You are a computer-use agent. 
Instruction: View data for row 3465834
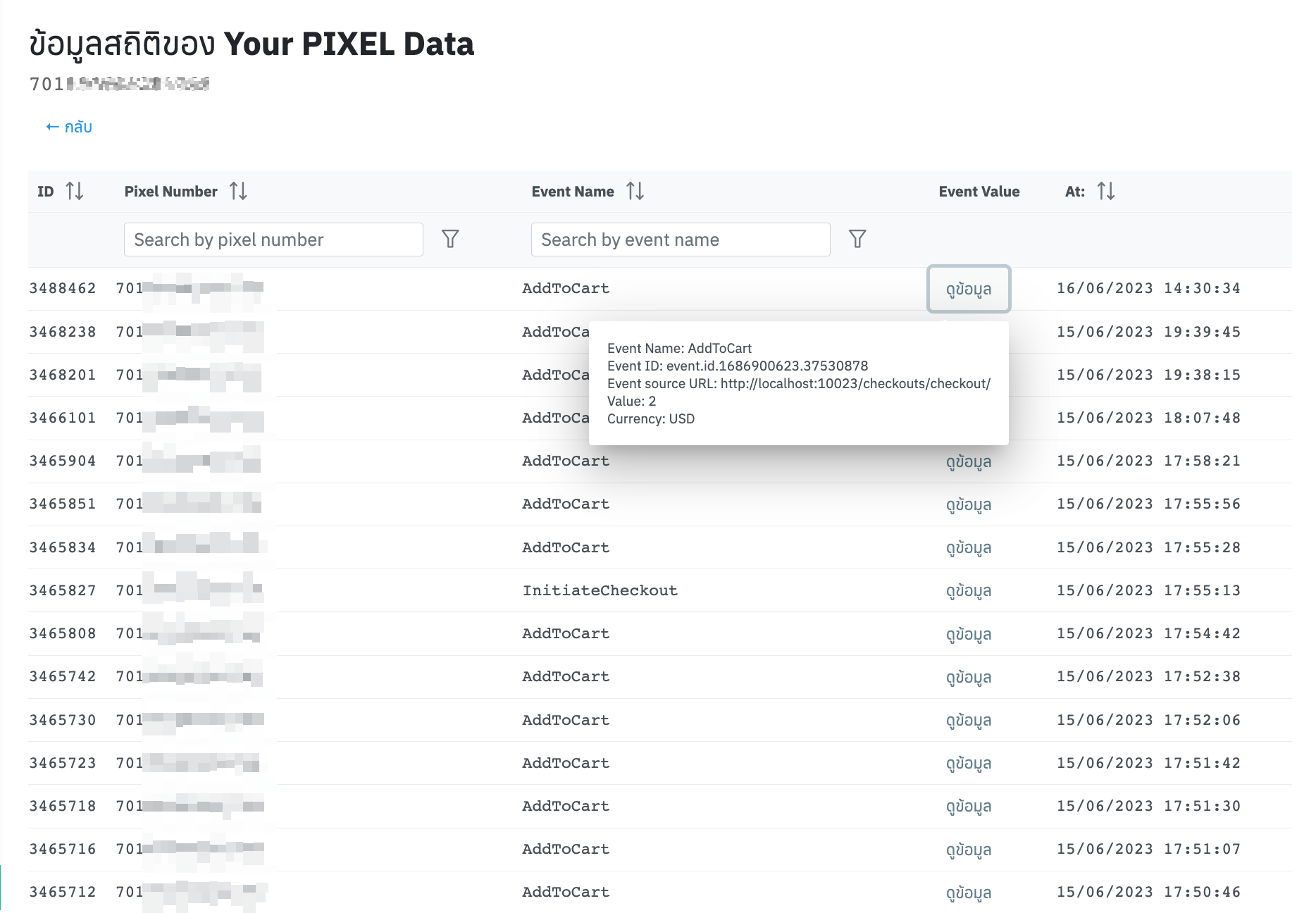pyautogui.click(x=968, y=547)
